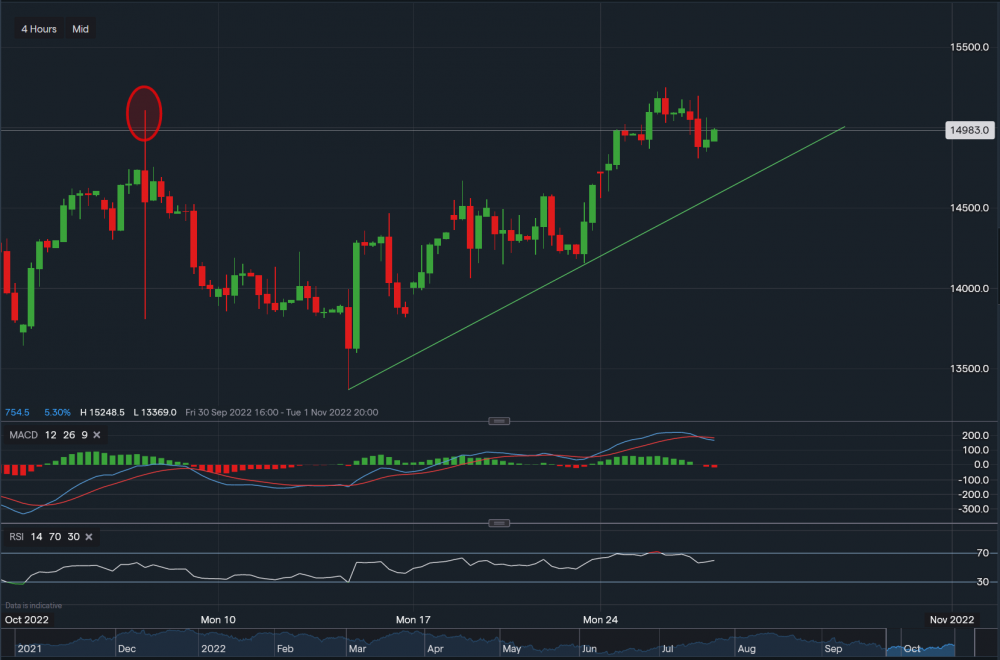The image size is (1000, 660).
Task: Click the 15500.0 price axis label
Action: click(968, 47)
